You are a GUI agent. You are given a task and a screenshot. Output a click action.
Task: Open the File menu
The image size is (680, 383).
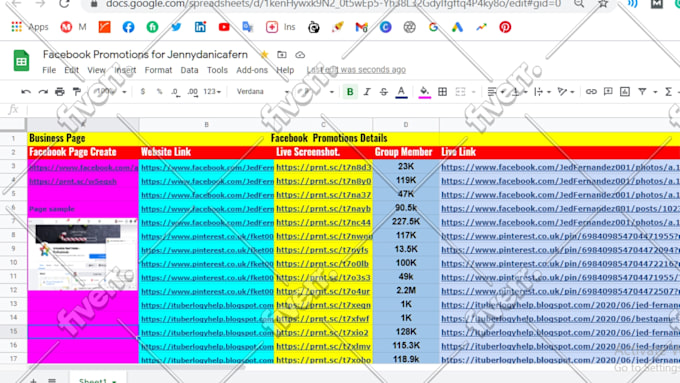click(49, 70)
